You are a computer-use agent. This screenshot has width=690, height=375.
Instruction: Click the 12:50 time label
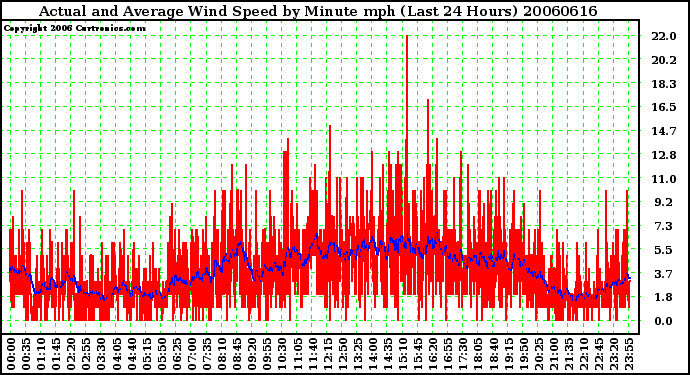point(343,354)
